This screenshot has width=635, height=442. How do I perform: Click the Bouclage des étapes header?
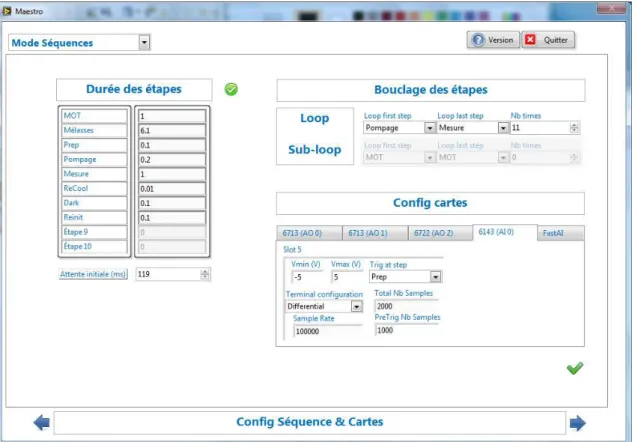431,90
